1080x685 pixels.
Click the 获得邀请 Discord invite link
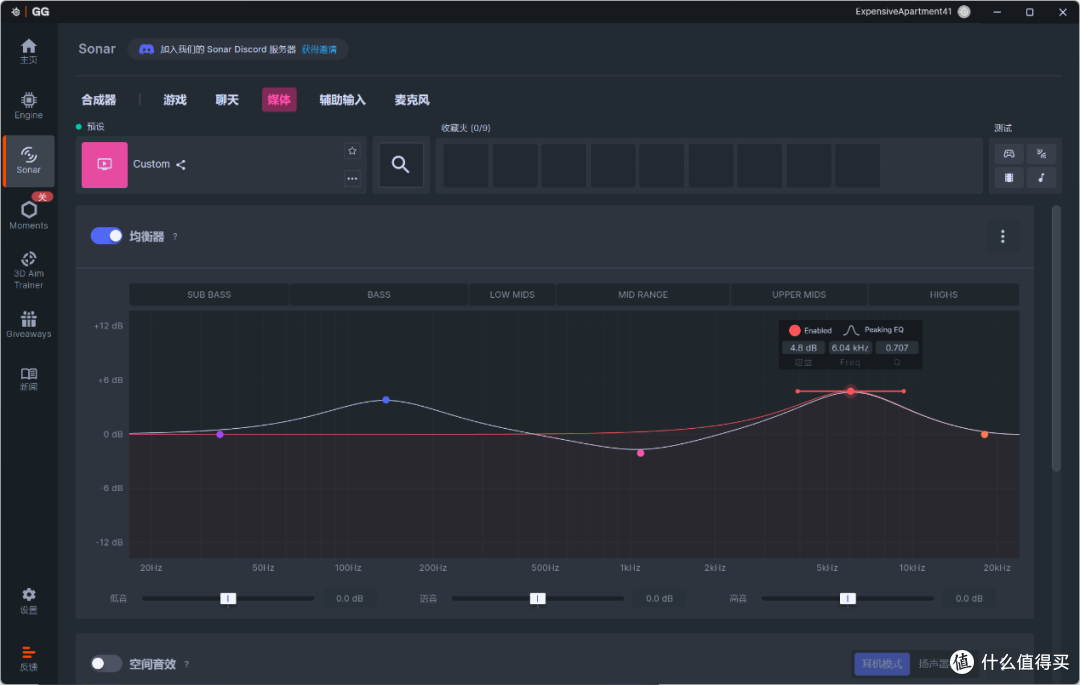click(319, 50)
